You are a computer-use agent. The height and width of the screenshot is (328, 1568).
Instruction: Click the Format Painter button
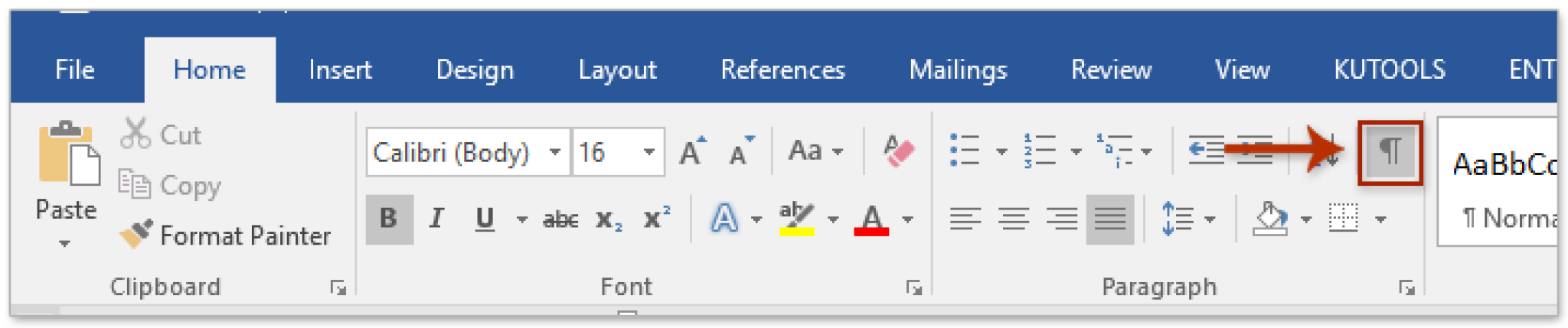click(226, 235)
